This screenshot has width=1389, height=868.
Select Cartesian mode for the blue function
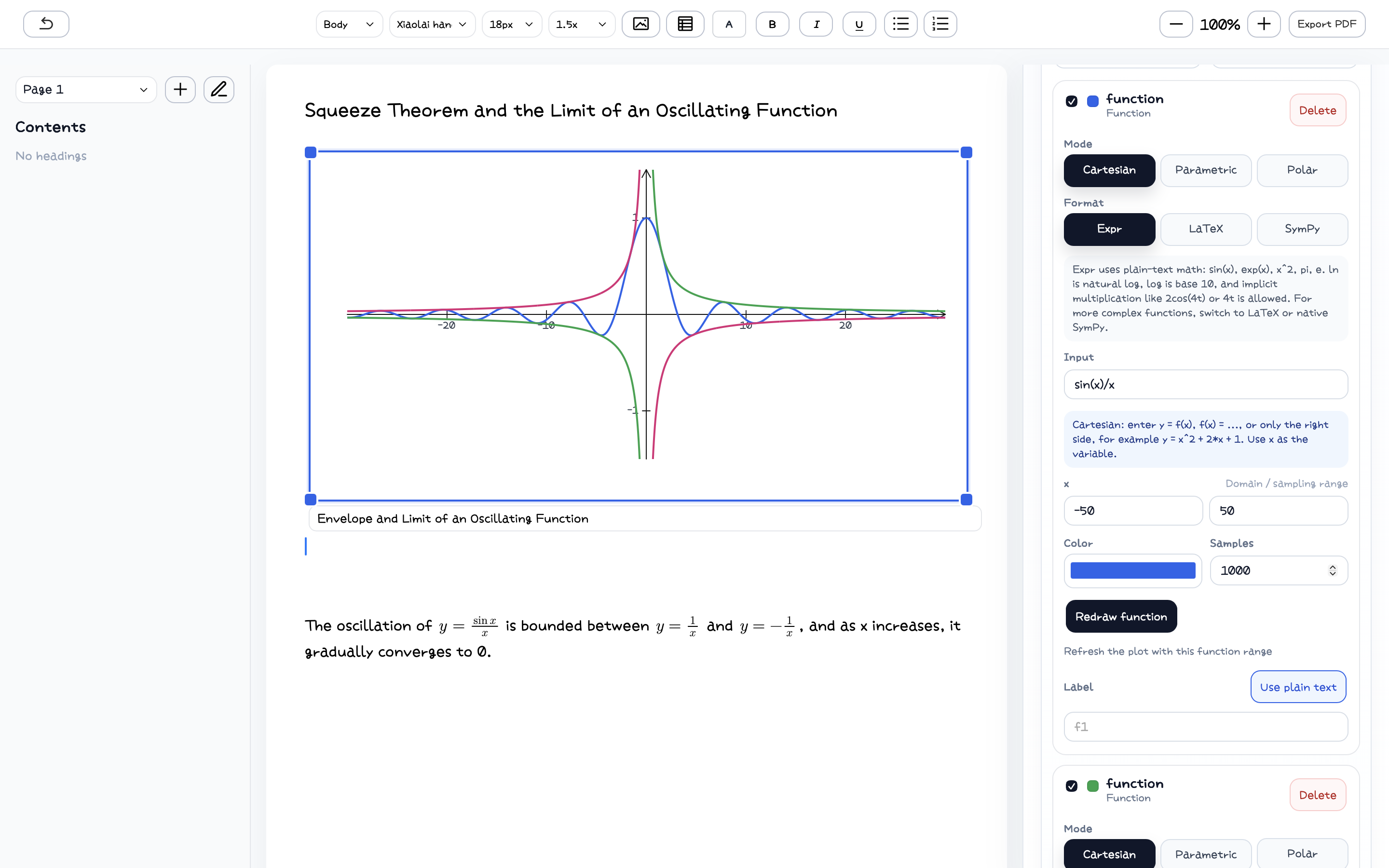[x=1109, y=171]
